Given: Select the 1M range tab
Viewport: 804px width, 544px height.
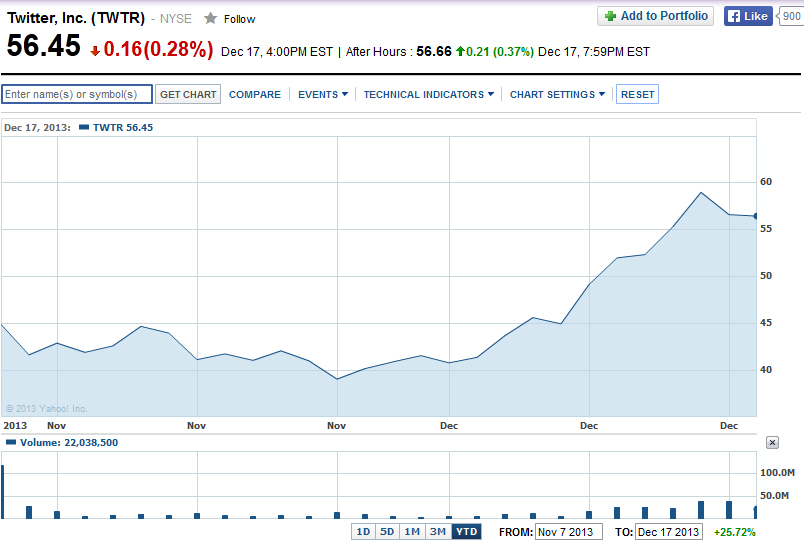Looking at the screenshot, I should 412,532.
